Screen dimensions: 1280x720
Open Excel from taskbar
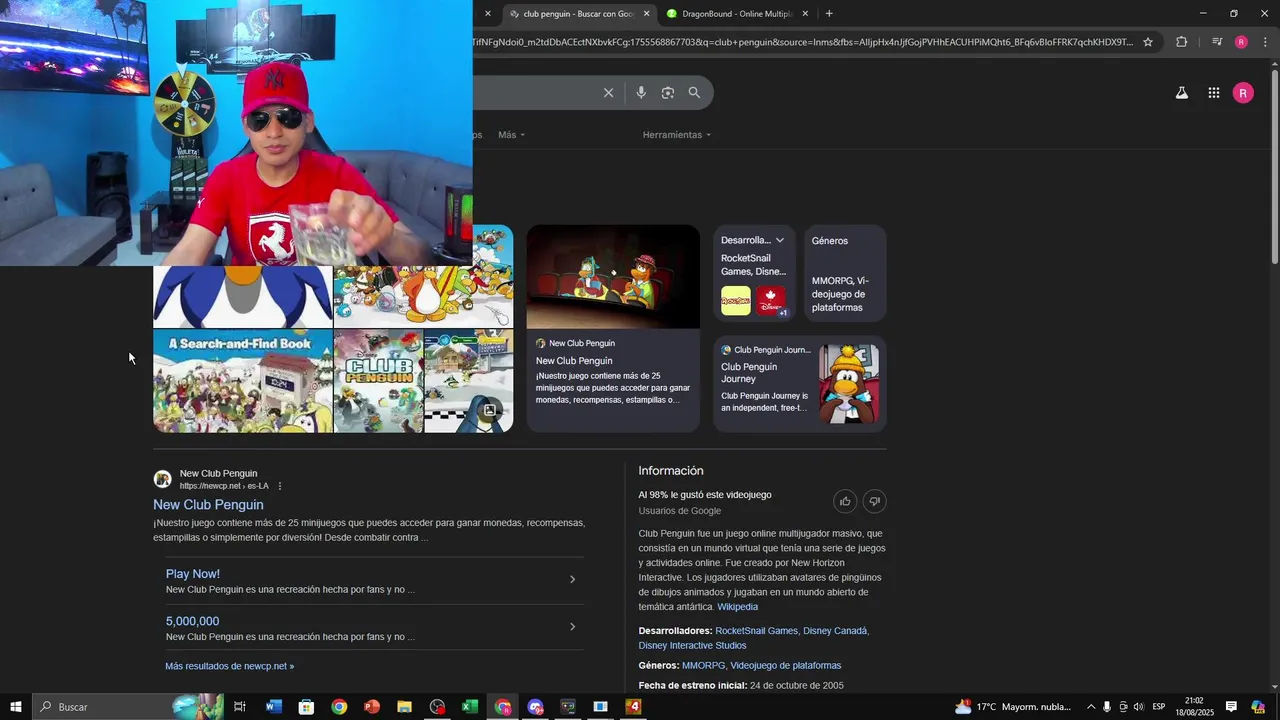pyautogui.click(x=470, y=707)
